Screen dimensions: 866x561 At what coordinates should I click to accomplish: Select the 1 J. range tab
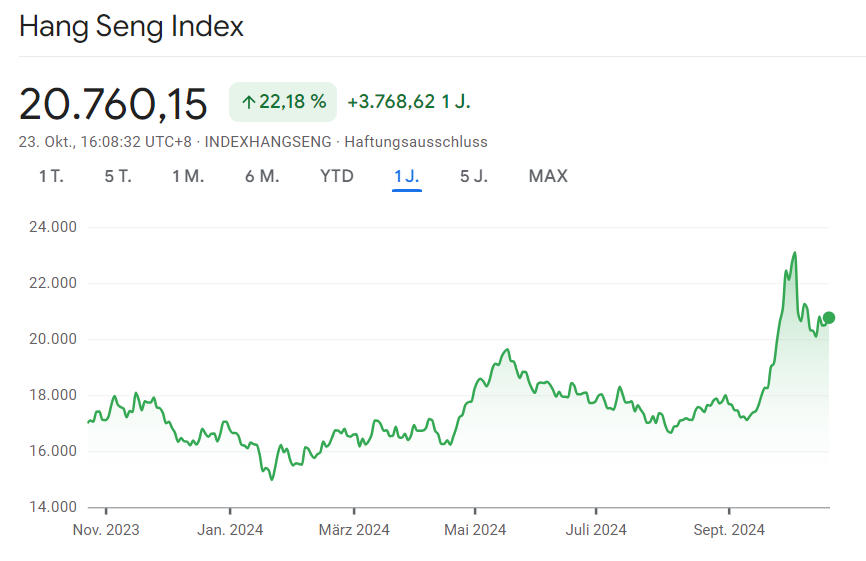(406, 176)
